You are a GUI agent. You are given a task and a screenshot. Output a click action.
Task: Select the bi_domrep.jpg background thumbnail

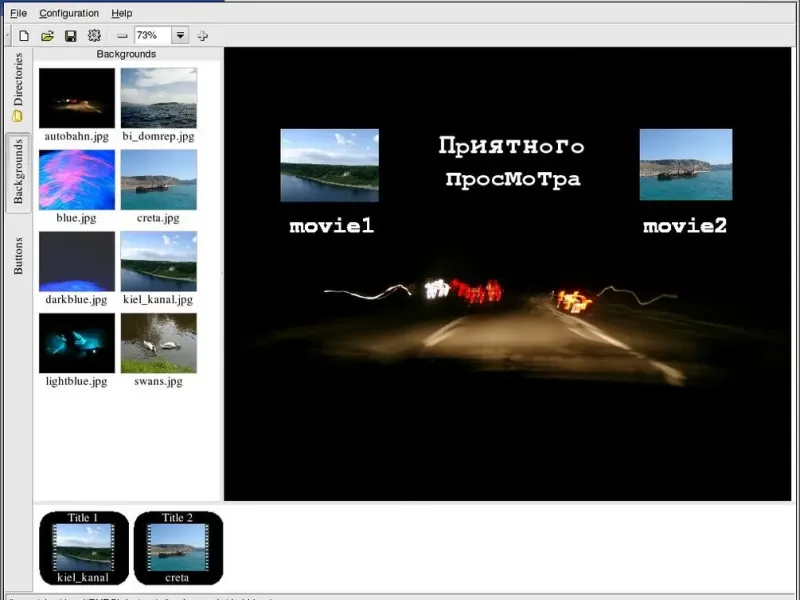159,98
